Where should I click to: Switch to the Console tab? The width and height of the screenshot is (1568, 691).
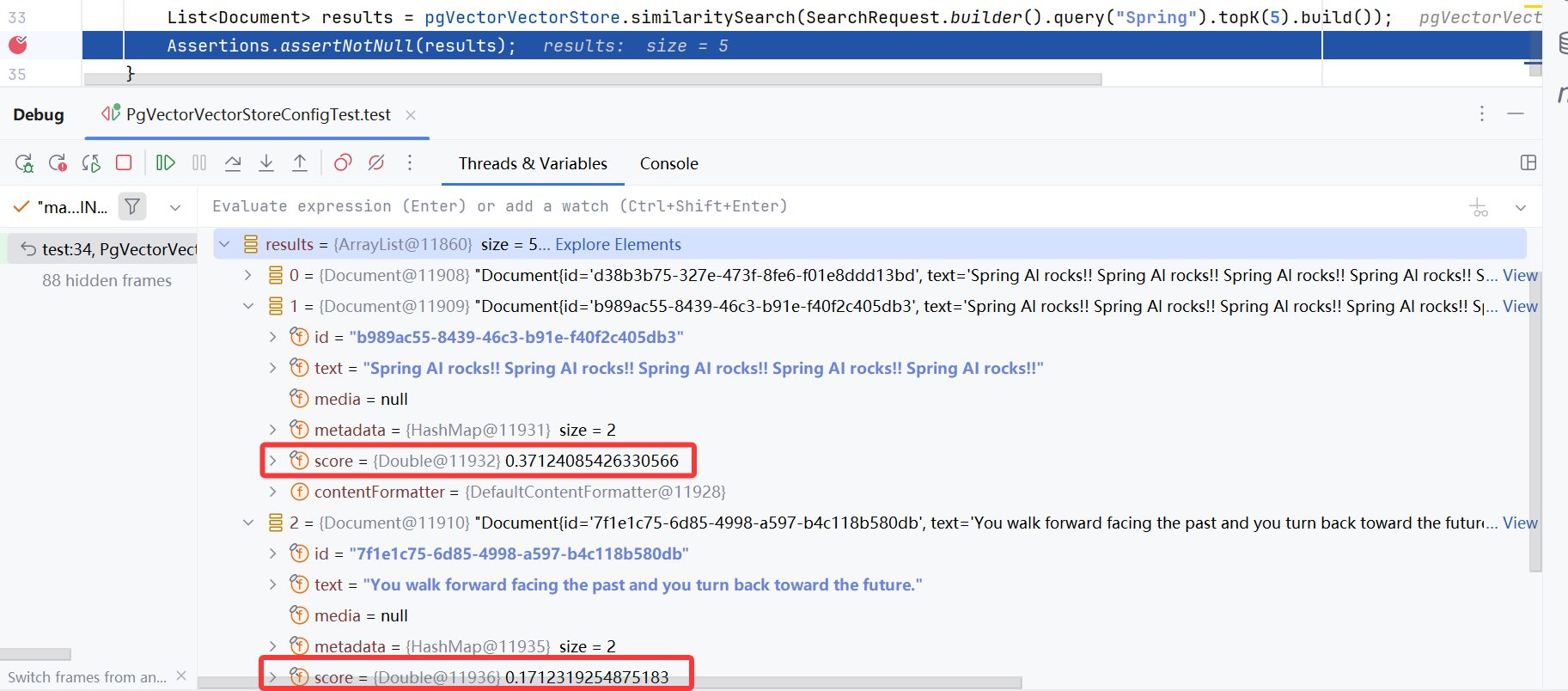[x=668, y=163]
